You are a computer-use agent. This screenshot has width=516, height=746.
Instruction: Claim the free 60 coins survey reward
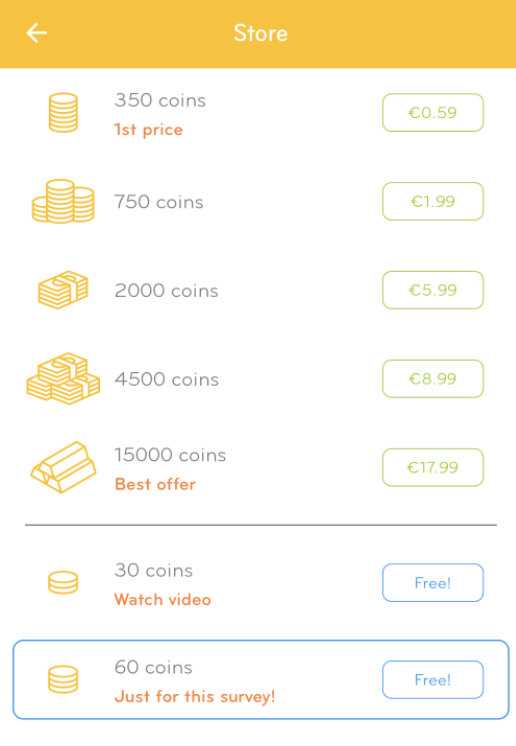click(433, 680)
